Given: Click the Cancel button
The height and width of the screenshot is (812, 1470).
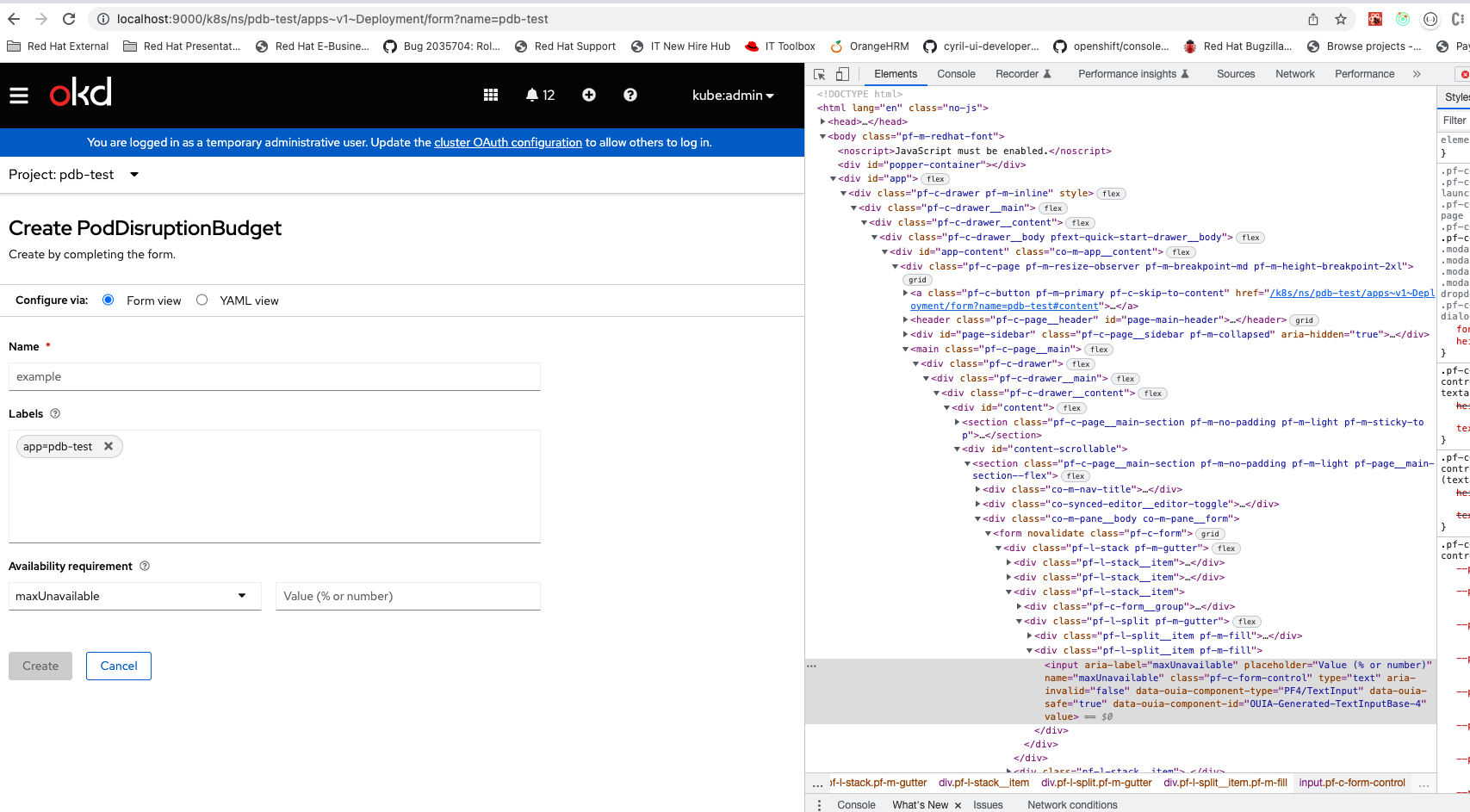Looking at the screenshot, I should point(119,666).
